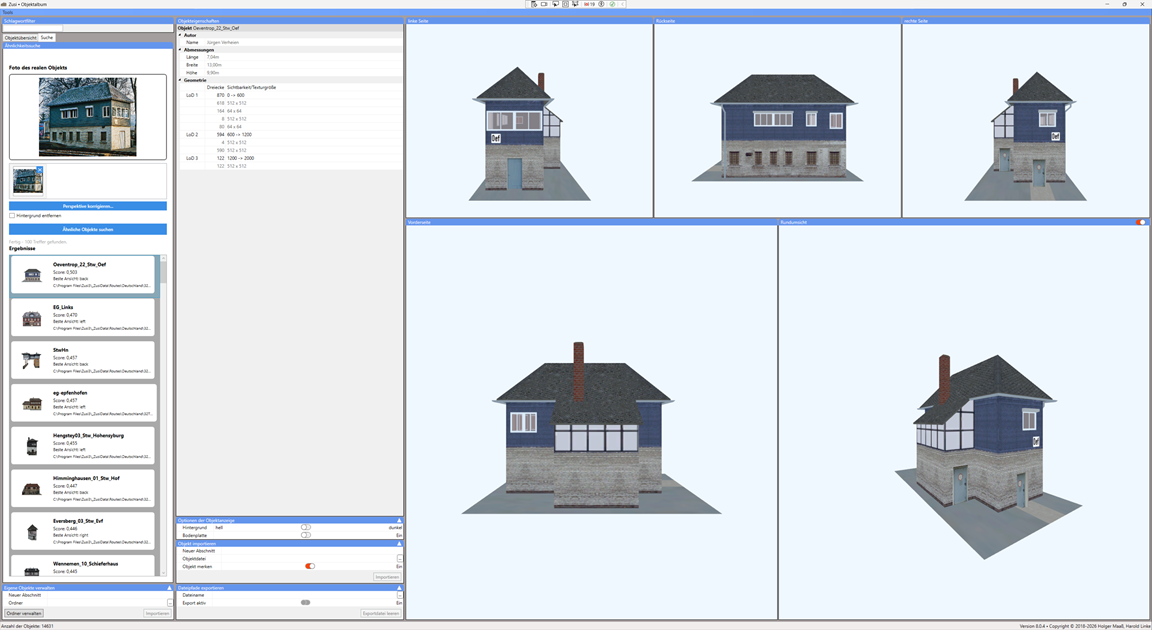
Task: Select the eg epfenhofen result thumbnail
Action: tap(32, 403)
